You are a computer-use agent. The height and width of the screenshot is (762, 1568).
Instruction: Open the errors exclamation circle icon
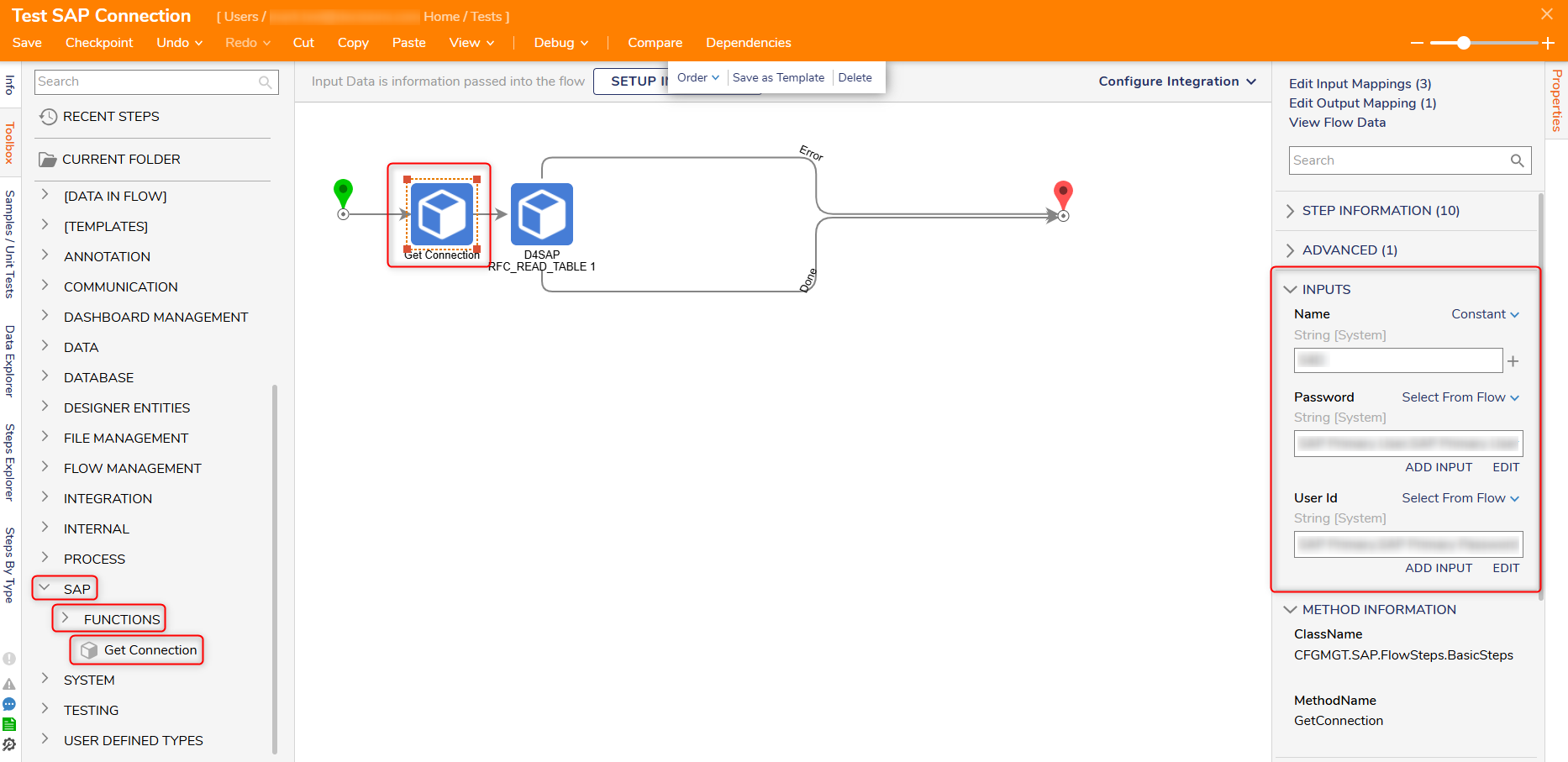pyautogui.click(x=9, y=660)
